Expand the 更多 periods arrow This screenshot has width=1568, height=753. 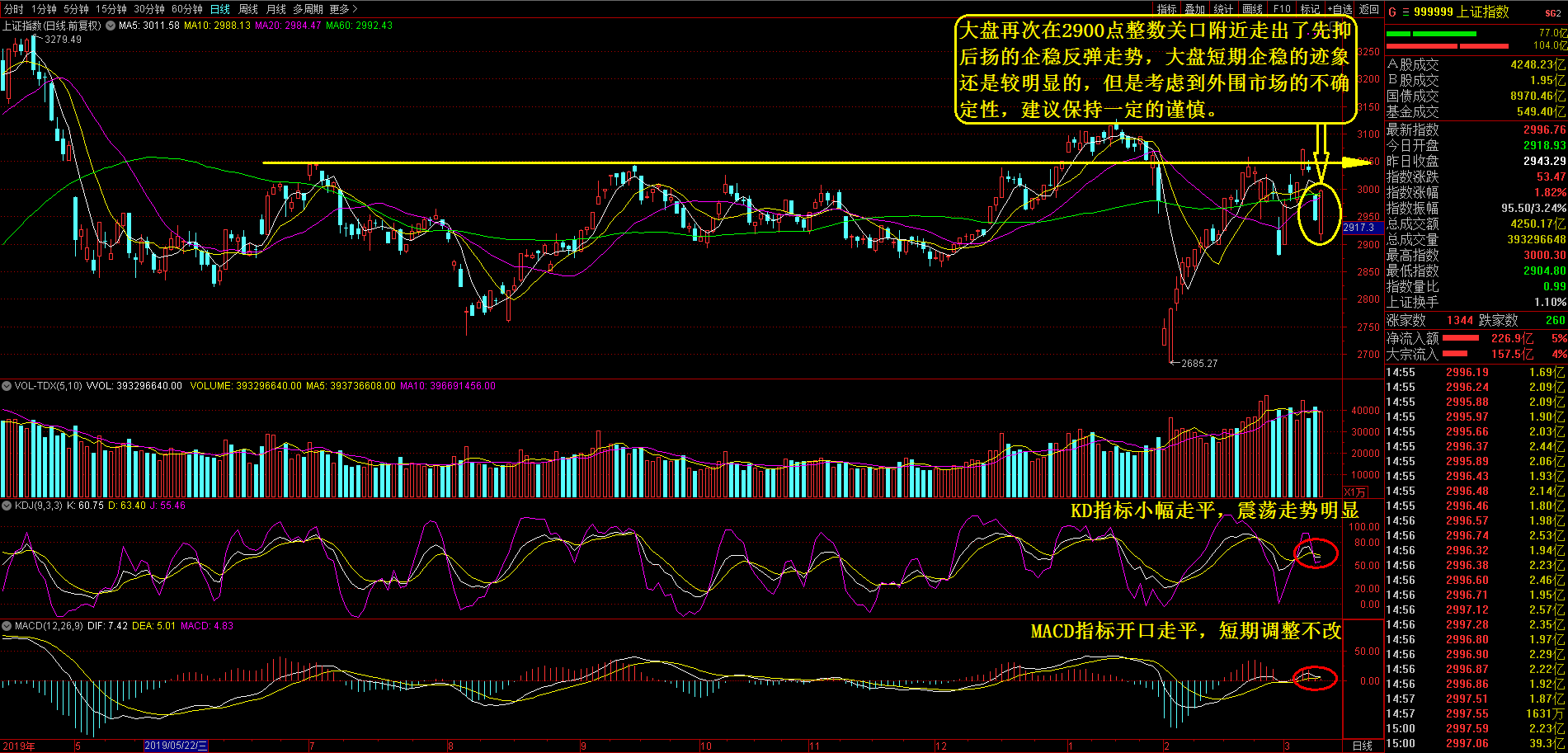(x=355, y=9)
